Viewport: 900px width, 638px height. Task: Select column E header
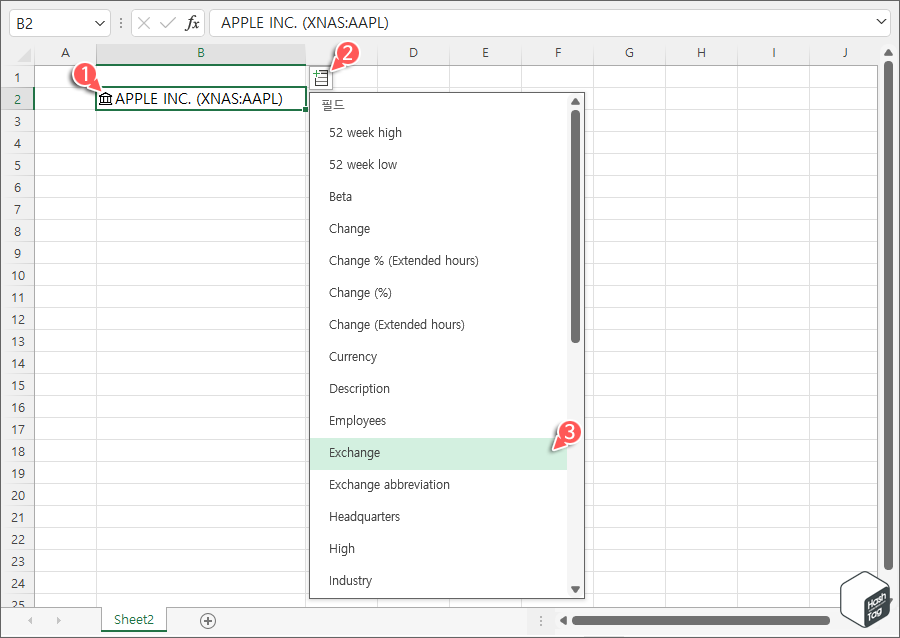click(486, 53)
